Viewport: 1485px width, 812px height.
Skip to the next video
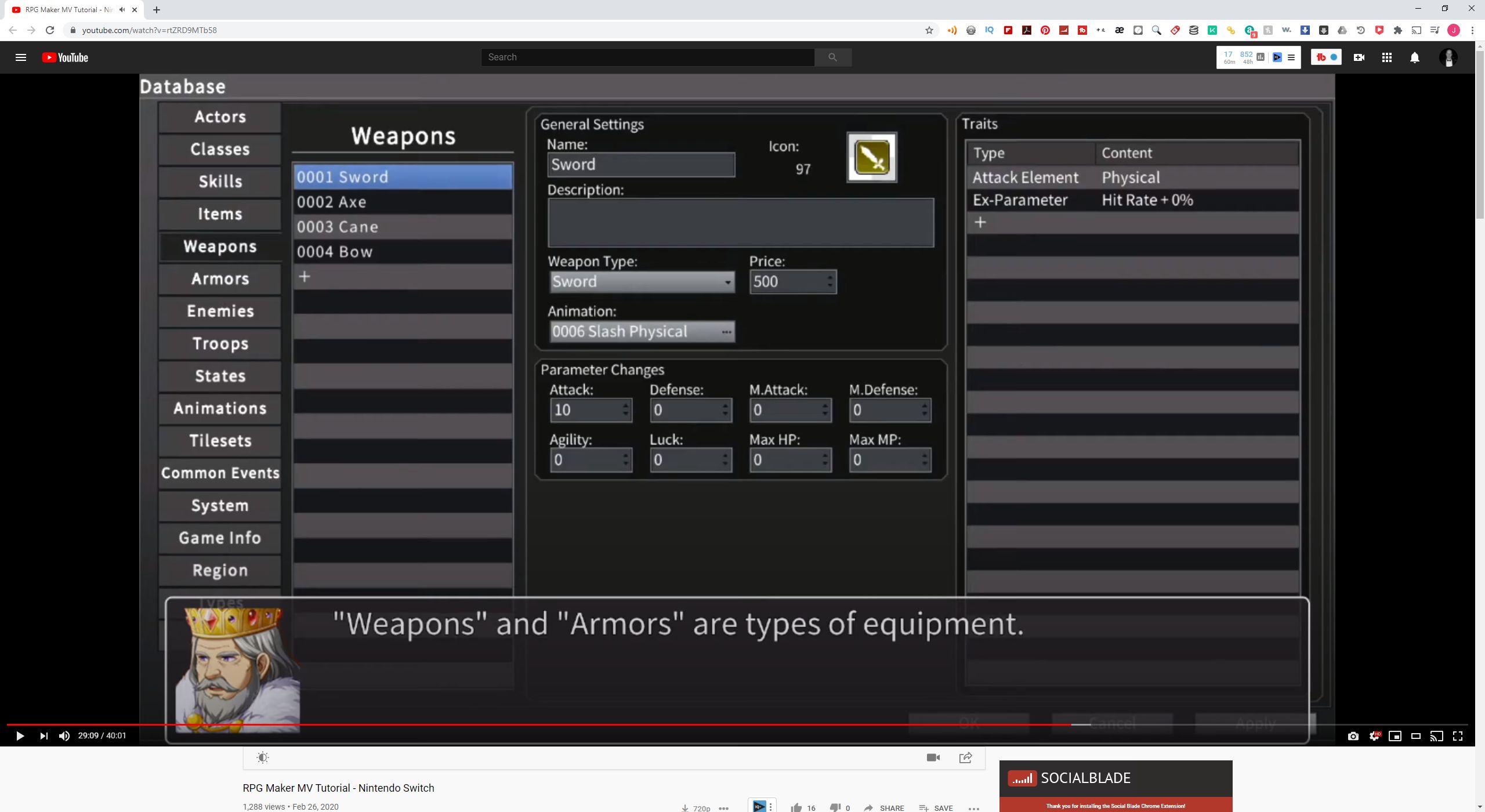[44, 736]
